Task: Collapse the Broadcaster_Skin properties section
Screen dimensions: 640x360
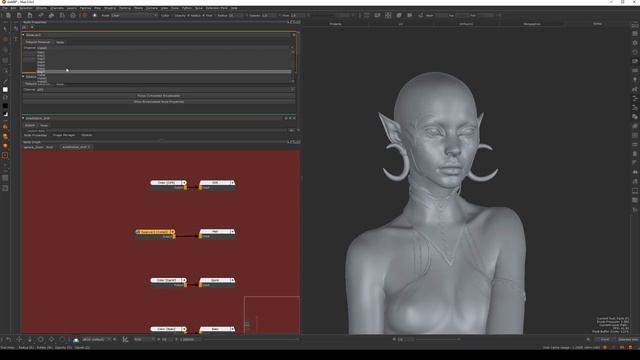Action: pos(23,118)
